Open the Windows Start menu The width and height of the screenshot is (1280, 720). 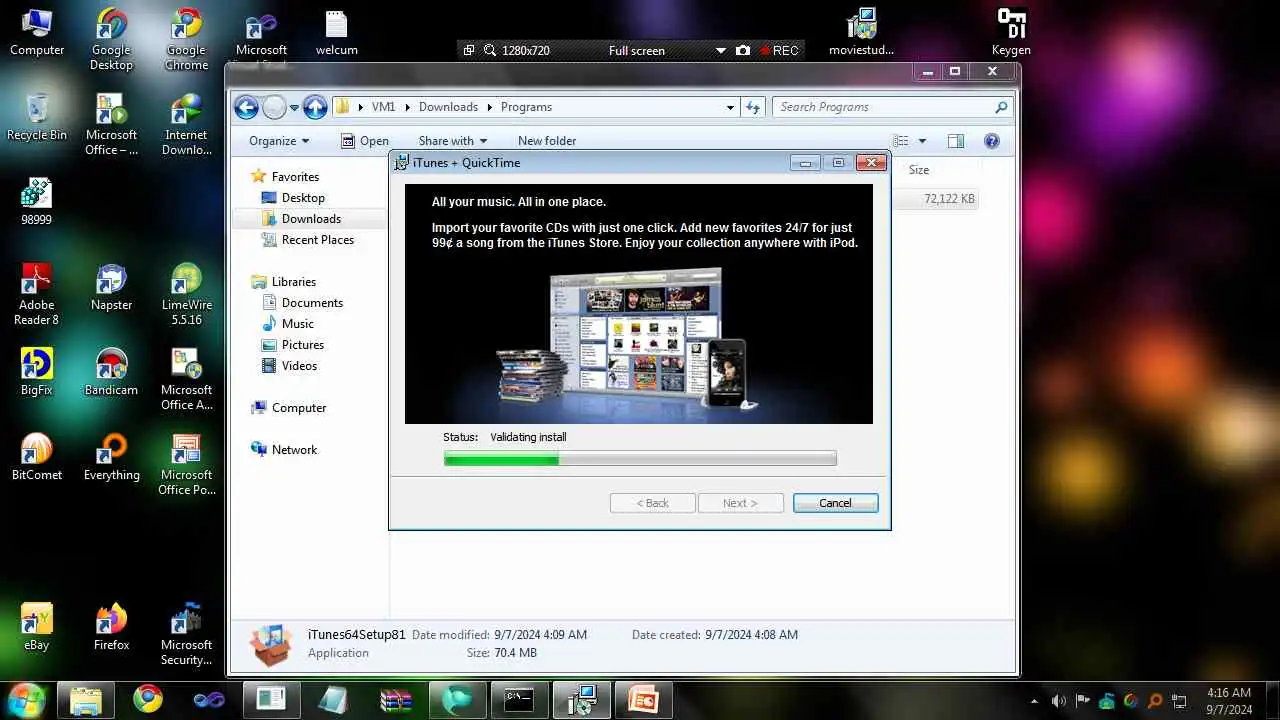click(x=26, y=699)
